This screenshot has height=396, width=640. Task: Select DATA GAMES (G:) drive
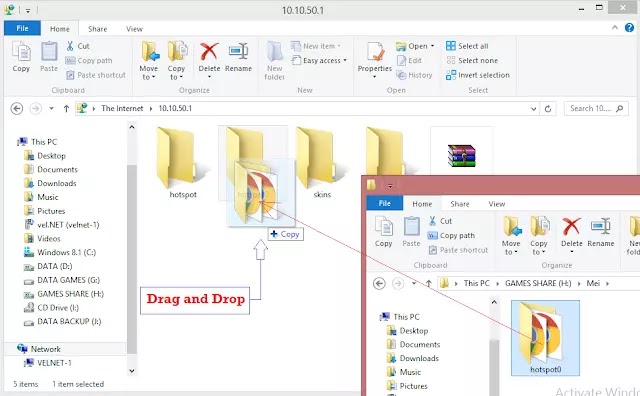[62, 280]
